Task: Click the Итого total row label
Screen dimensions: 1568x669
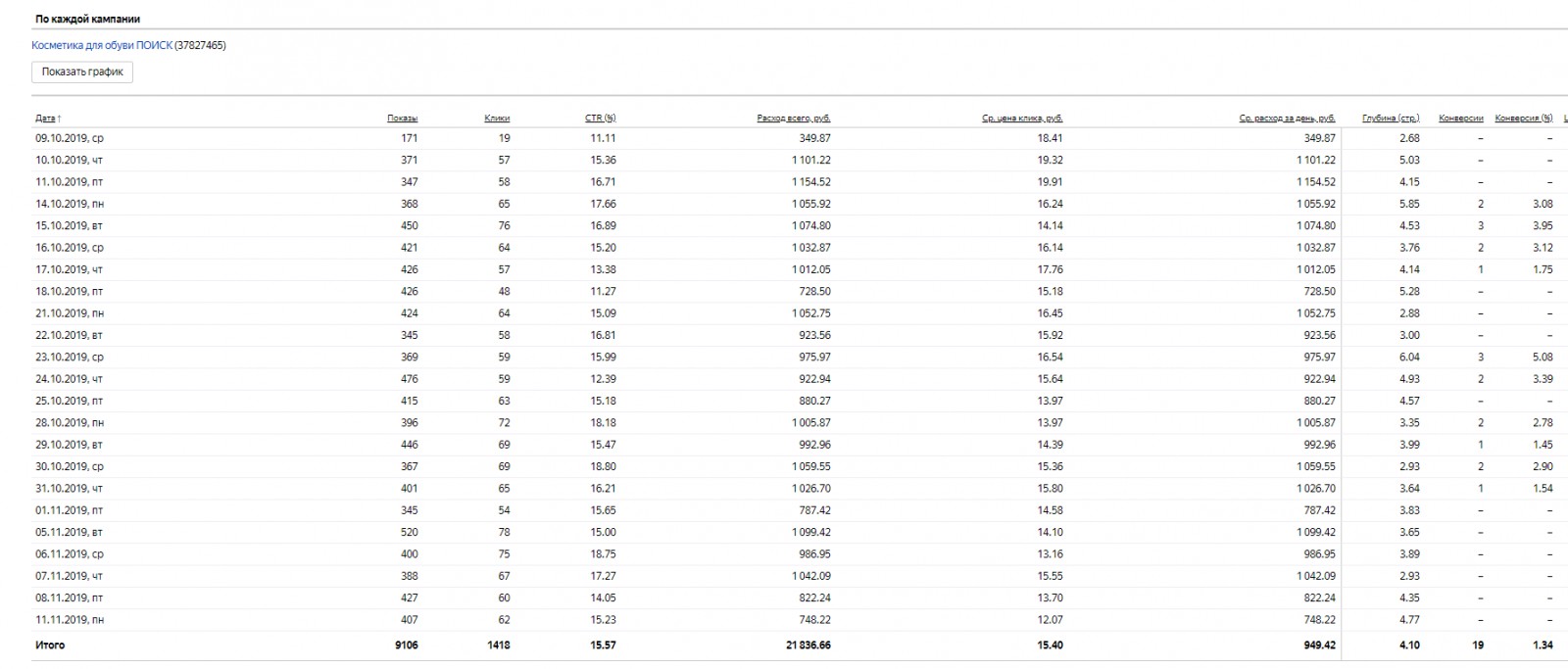Action: tap(50, 645)
